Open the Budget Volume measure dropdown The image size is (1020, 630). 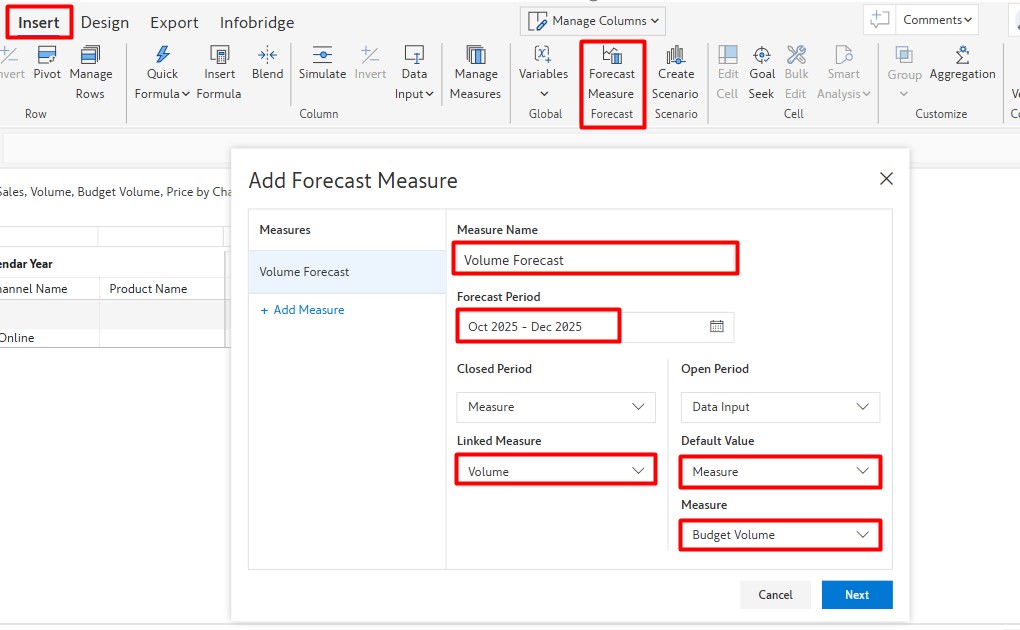(781, 535)
